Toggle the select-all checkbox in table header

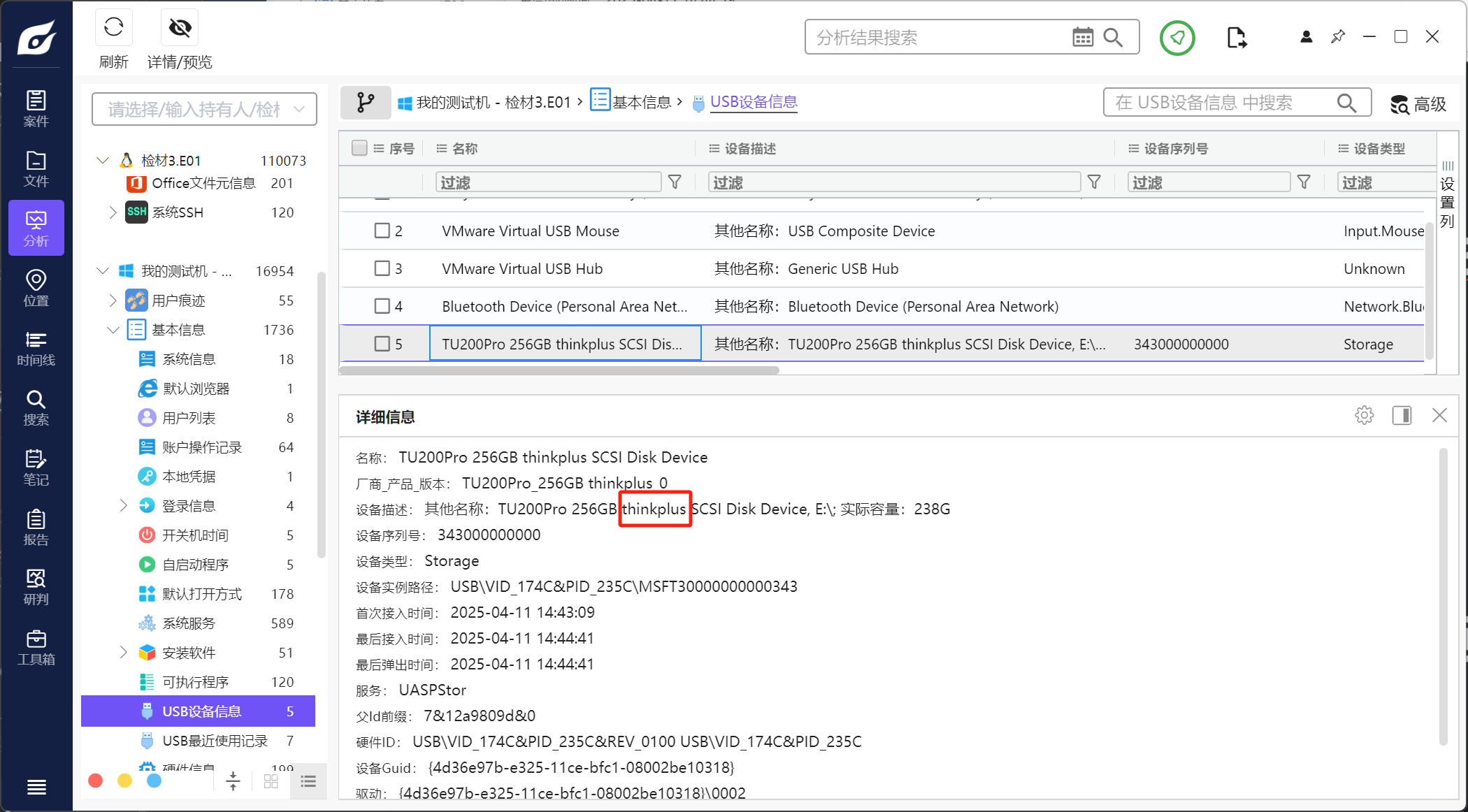pyautogui.click(x=359, y=148)
